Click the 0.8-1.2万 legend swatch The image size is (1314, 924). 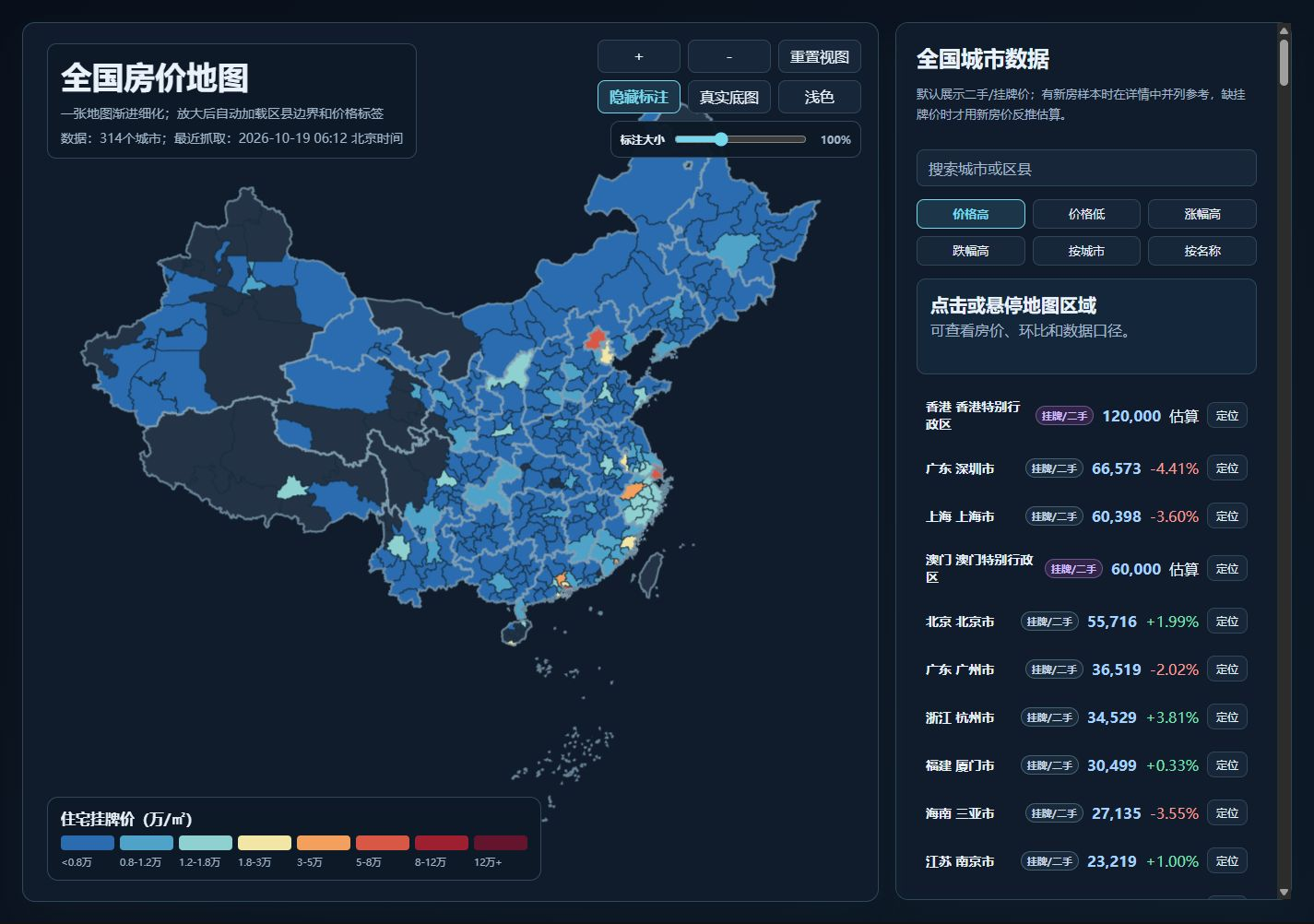point(147,843)
